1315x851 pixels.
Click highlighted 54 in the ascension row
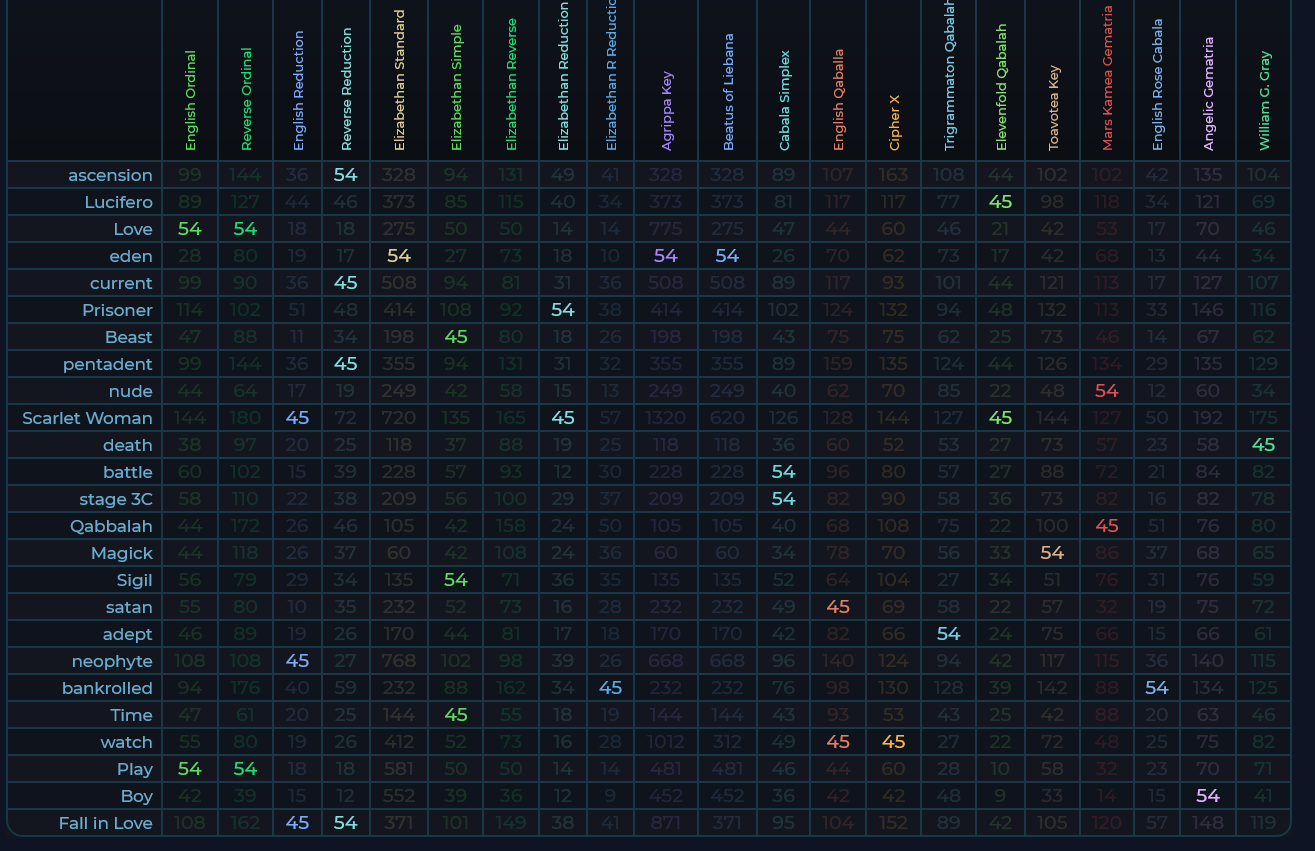(345, 175)
